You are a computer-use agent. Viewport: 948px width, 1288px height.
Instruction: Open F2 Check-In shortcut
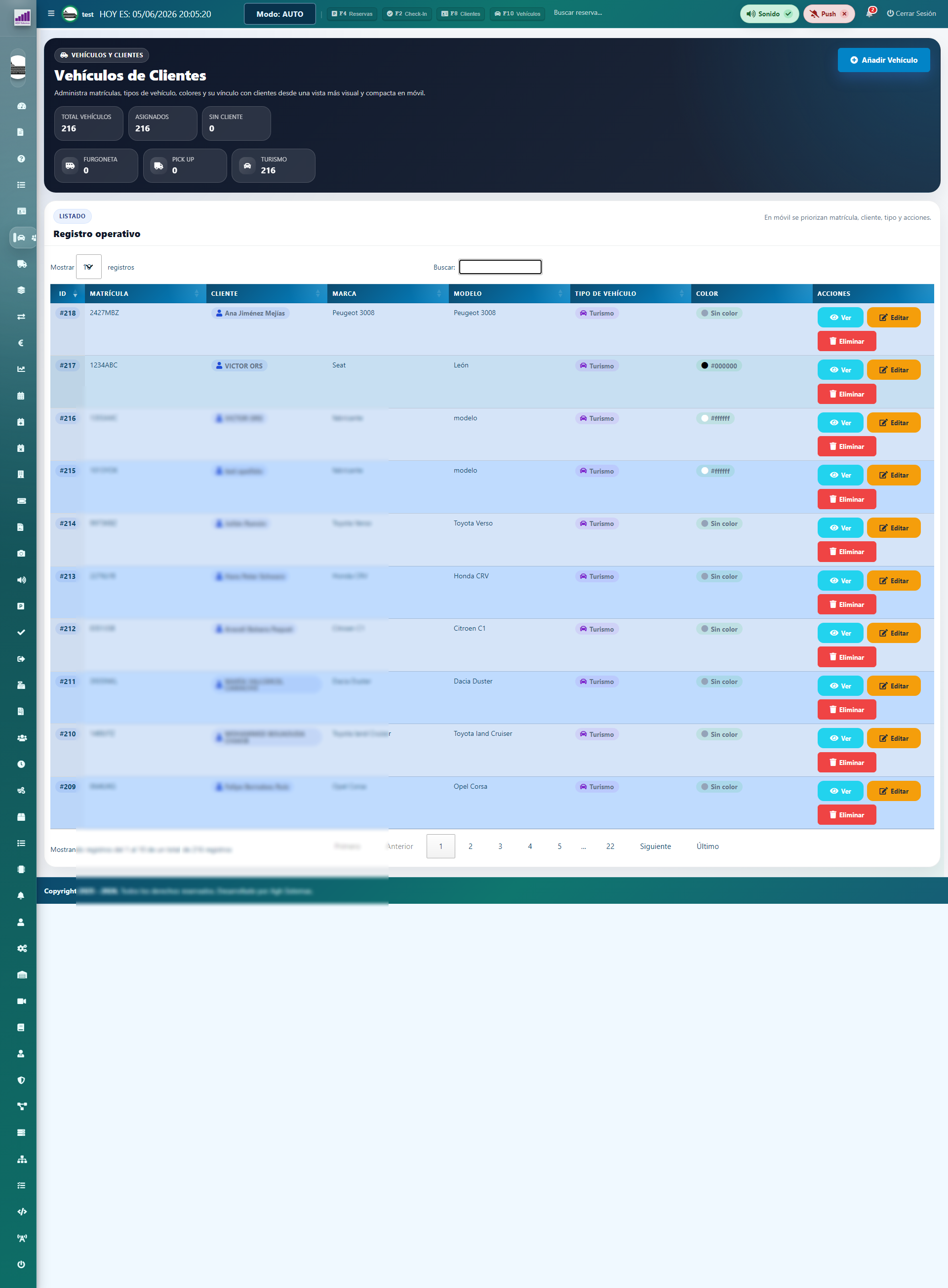(407, 14)
